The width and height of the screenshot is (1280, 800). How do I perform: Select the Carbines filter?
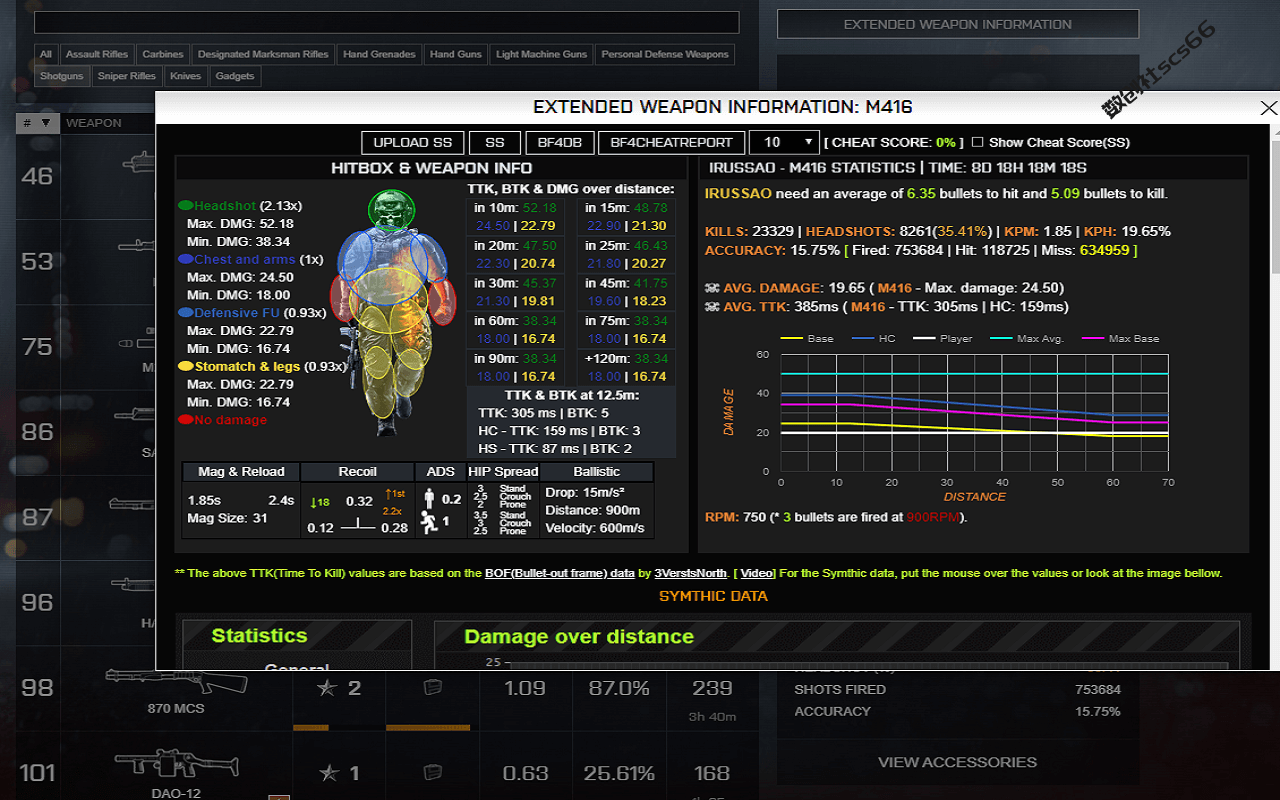[x=163, y=54]
